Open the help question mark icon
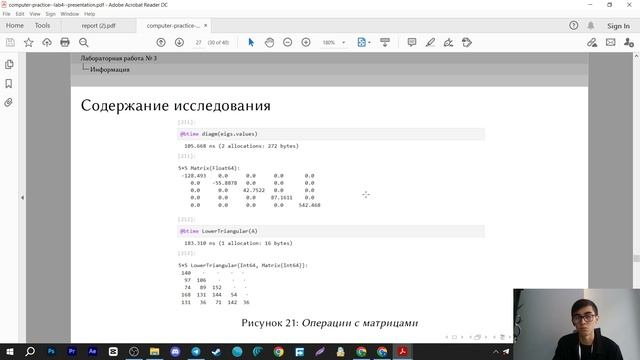 573,25
